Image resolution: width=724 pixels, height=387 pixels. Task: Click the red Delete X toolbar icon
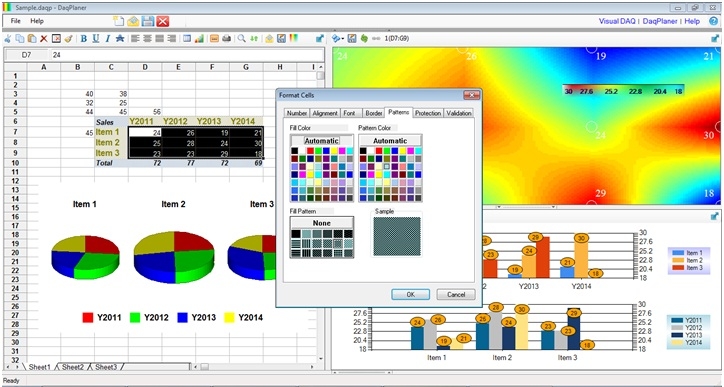(x=44, y=39)
